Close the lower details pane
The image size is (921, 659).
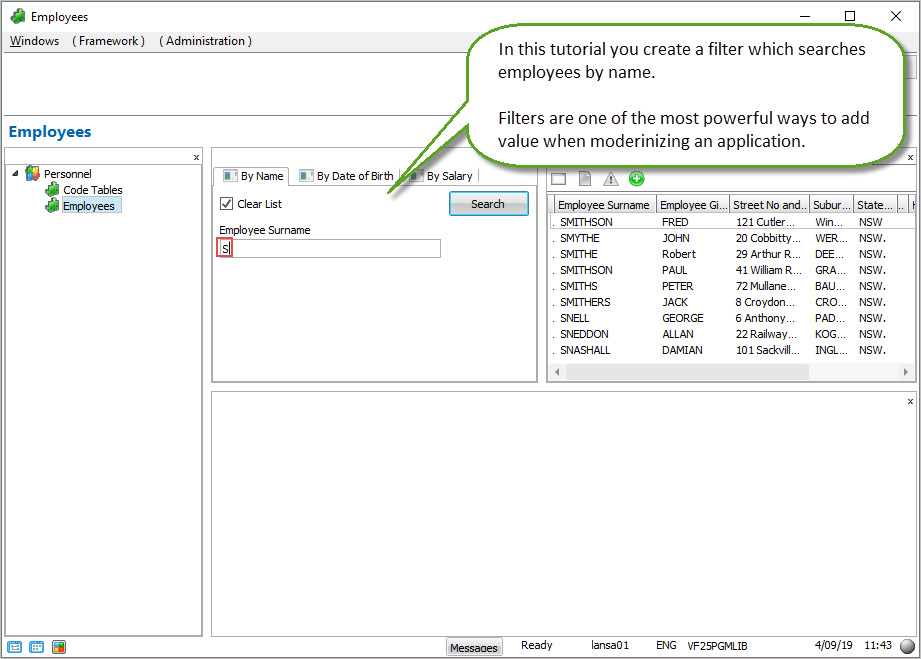pyautogui.click(x=910, y=402)
